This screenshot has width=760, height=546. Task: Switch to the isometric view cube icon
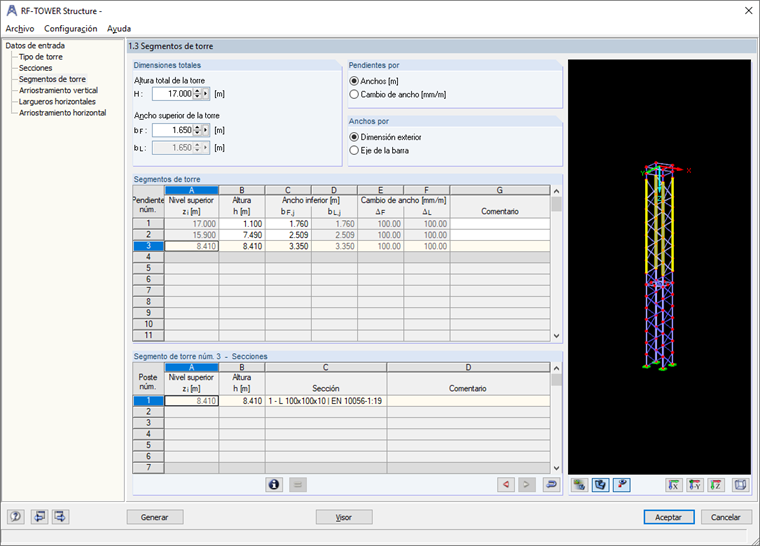click(x=741, y=485)
